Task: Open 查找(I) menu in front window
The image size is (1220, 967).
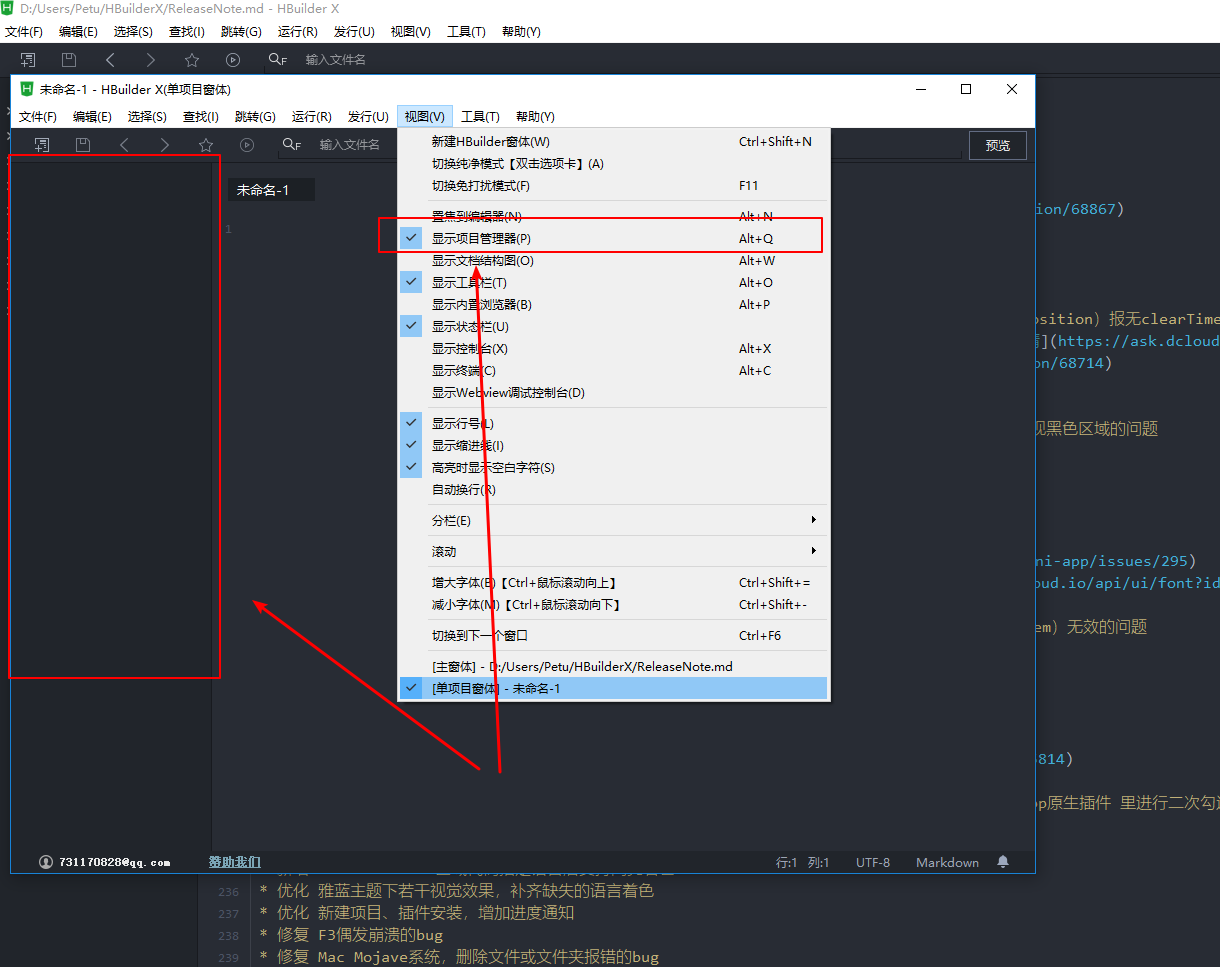Action: [x=201, y=117]
